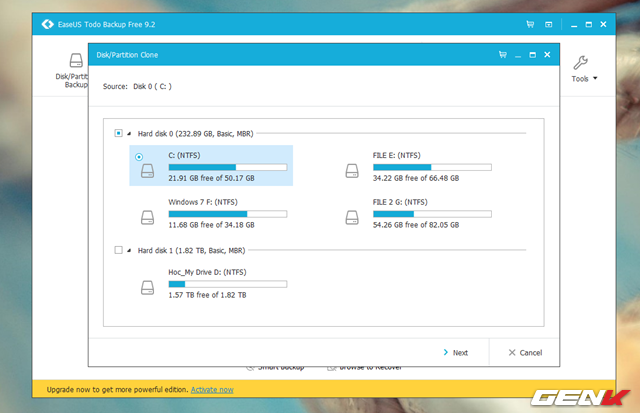The height and width of the screenshot is (413, 640).
Task: Maximize the Disk/Partition Clone dialog
Action: click(x=533, y=55)
